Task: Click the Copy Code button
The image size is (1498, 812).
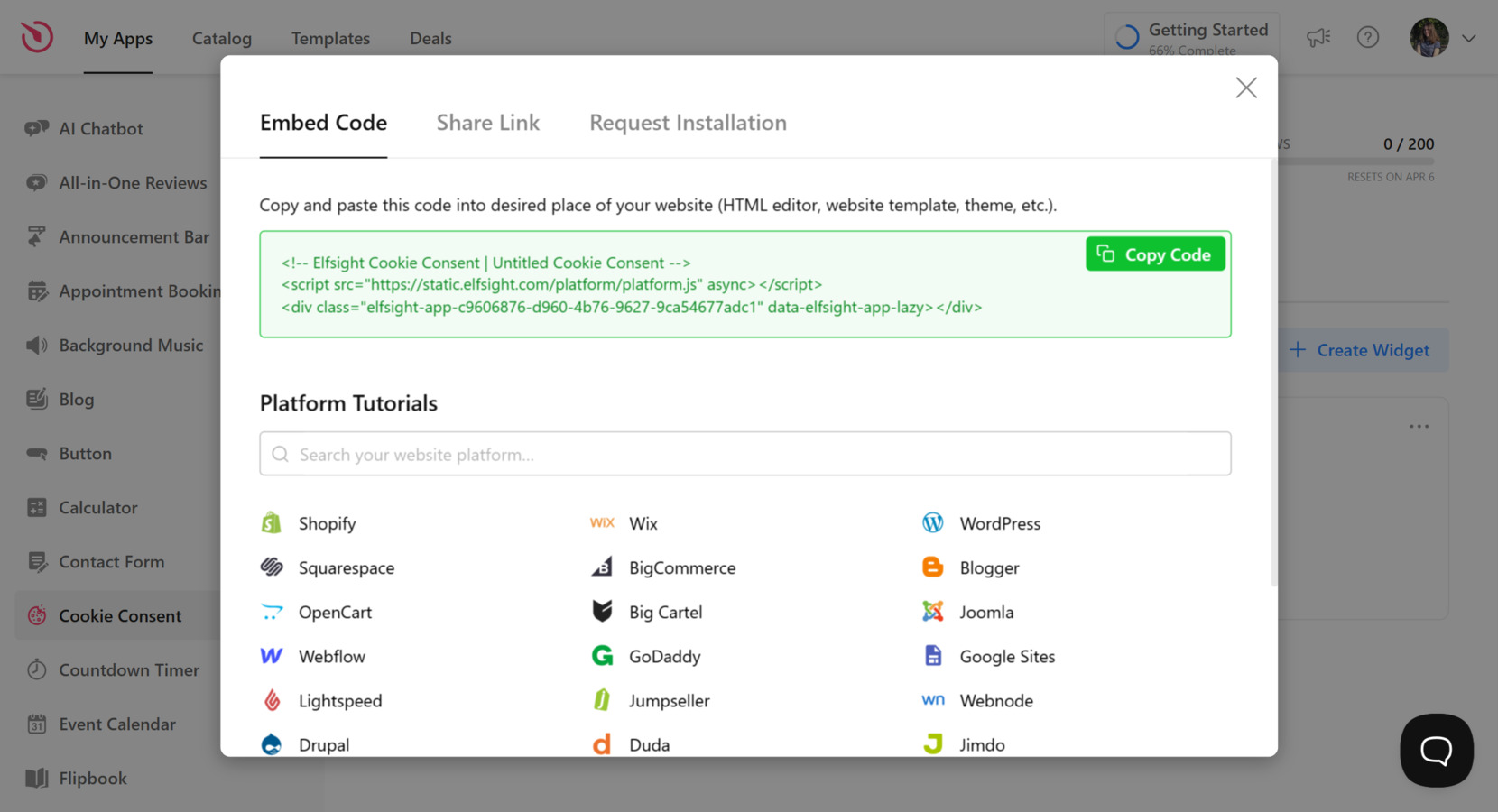Action: 1155,254
